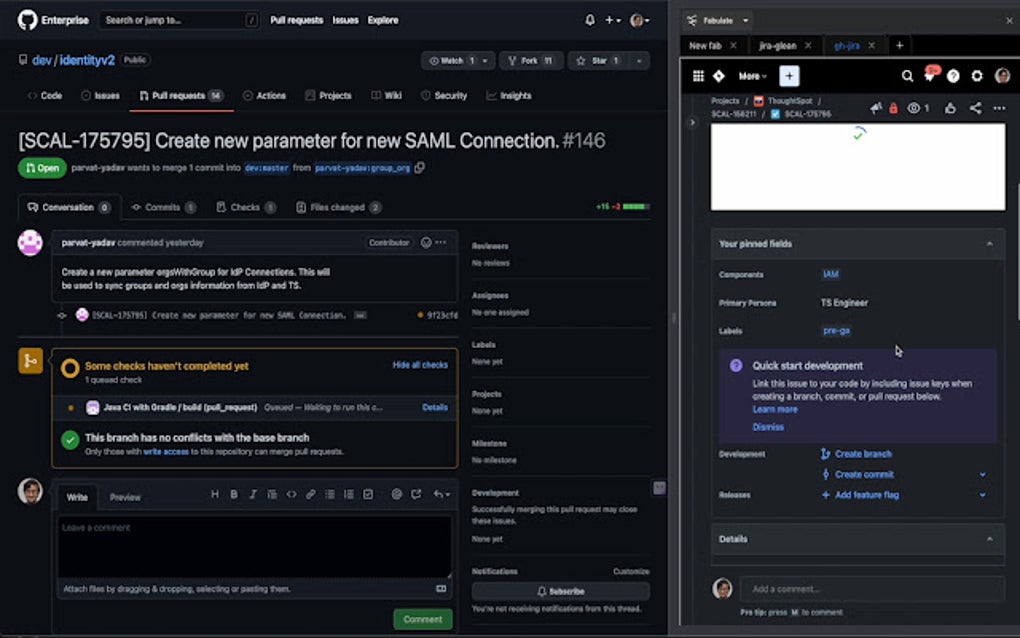
Task: Click the thumbs up vote icon on the Jira issue
Action: click(951, 109)
